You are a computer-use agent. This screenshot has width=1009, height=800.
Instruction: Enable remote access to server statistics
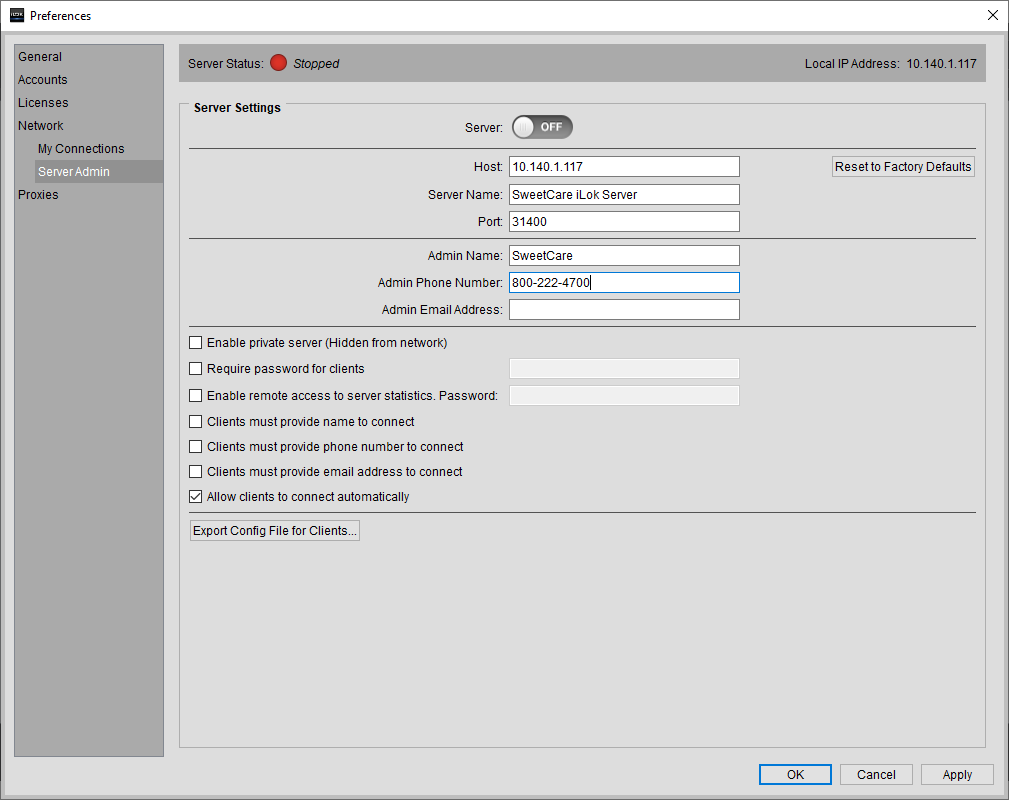(195, 395)
